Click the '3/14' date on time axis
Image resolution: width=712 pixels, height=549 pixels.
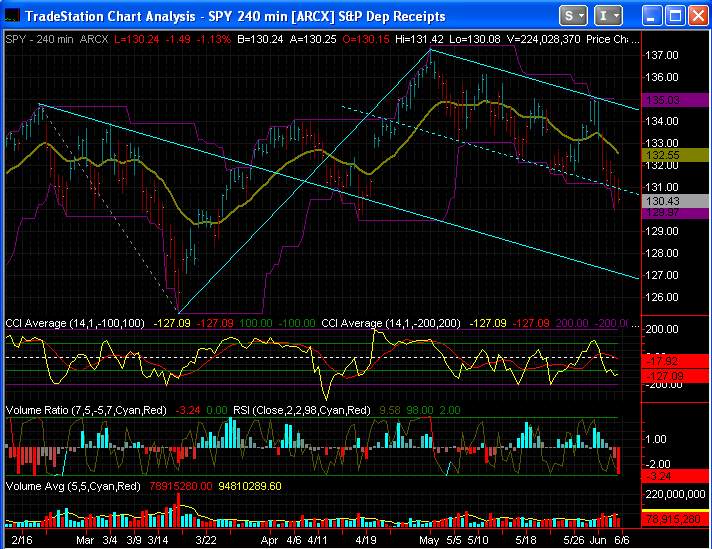pyautogui.click(x=158, y=540)
